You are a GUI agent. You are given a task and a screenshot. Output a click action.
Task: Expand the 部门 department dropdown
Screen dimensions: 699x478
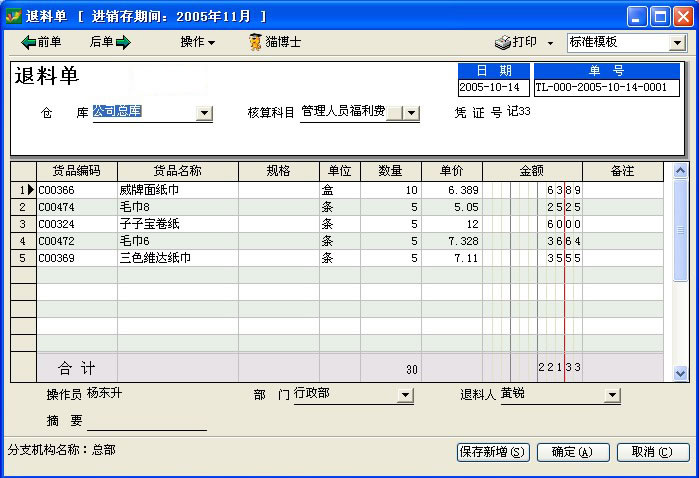tap(405, 396)
